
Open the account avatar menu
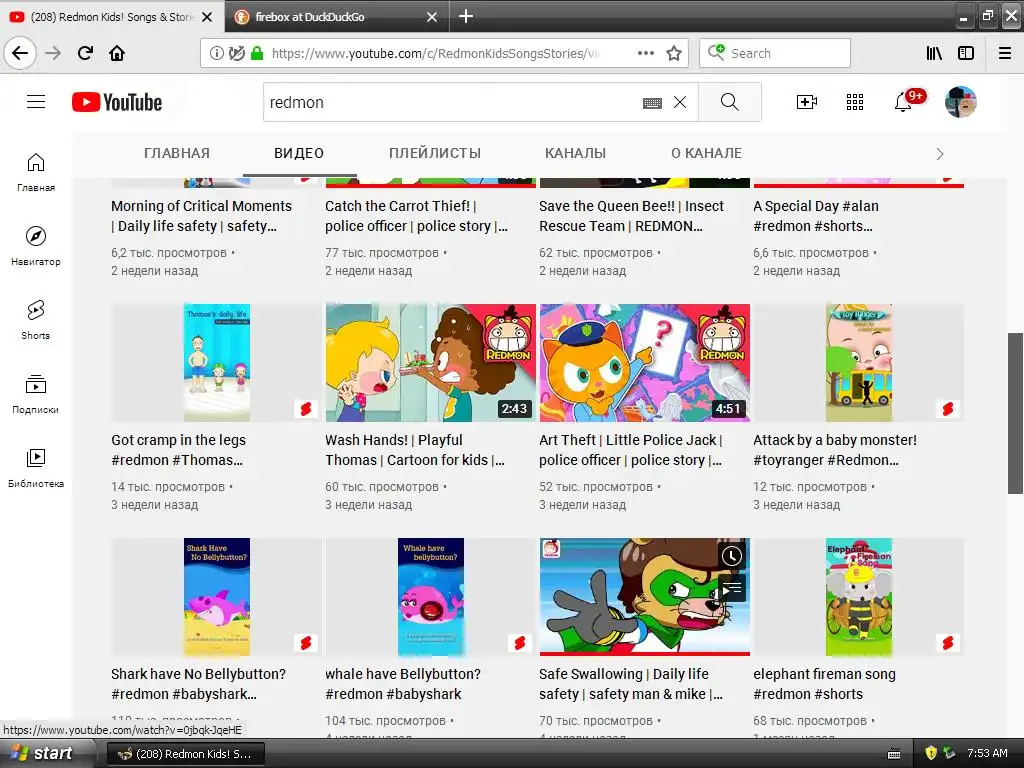tap(961, 102)
